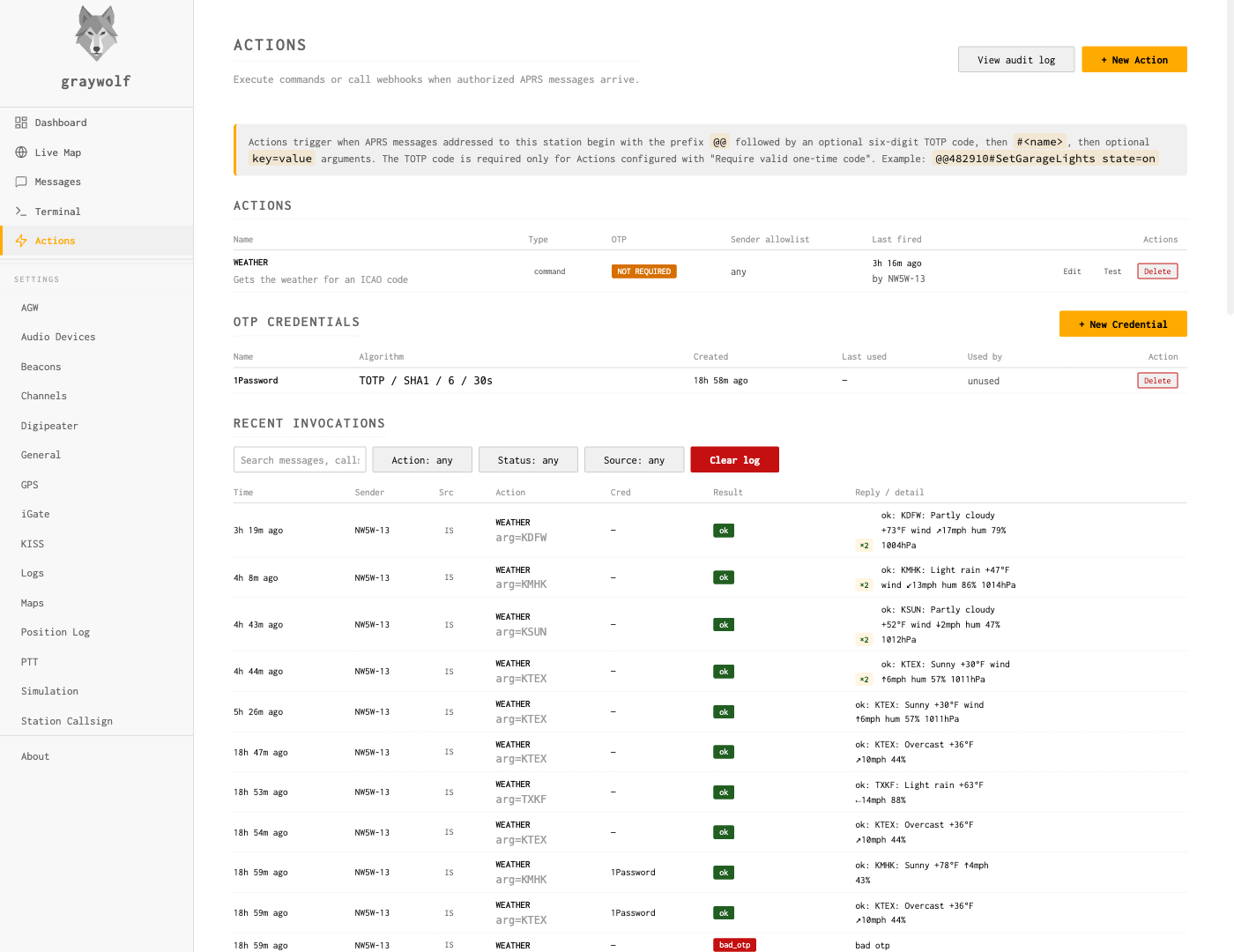The width and height of the screenshot is (1234, 952).
Task: Open GPS settings
Action: point(96,485)
